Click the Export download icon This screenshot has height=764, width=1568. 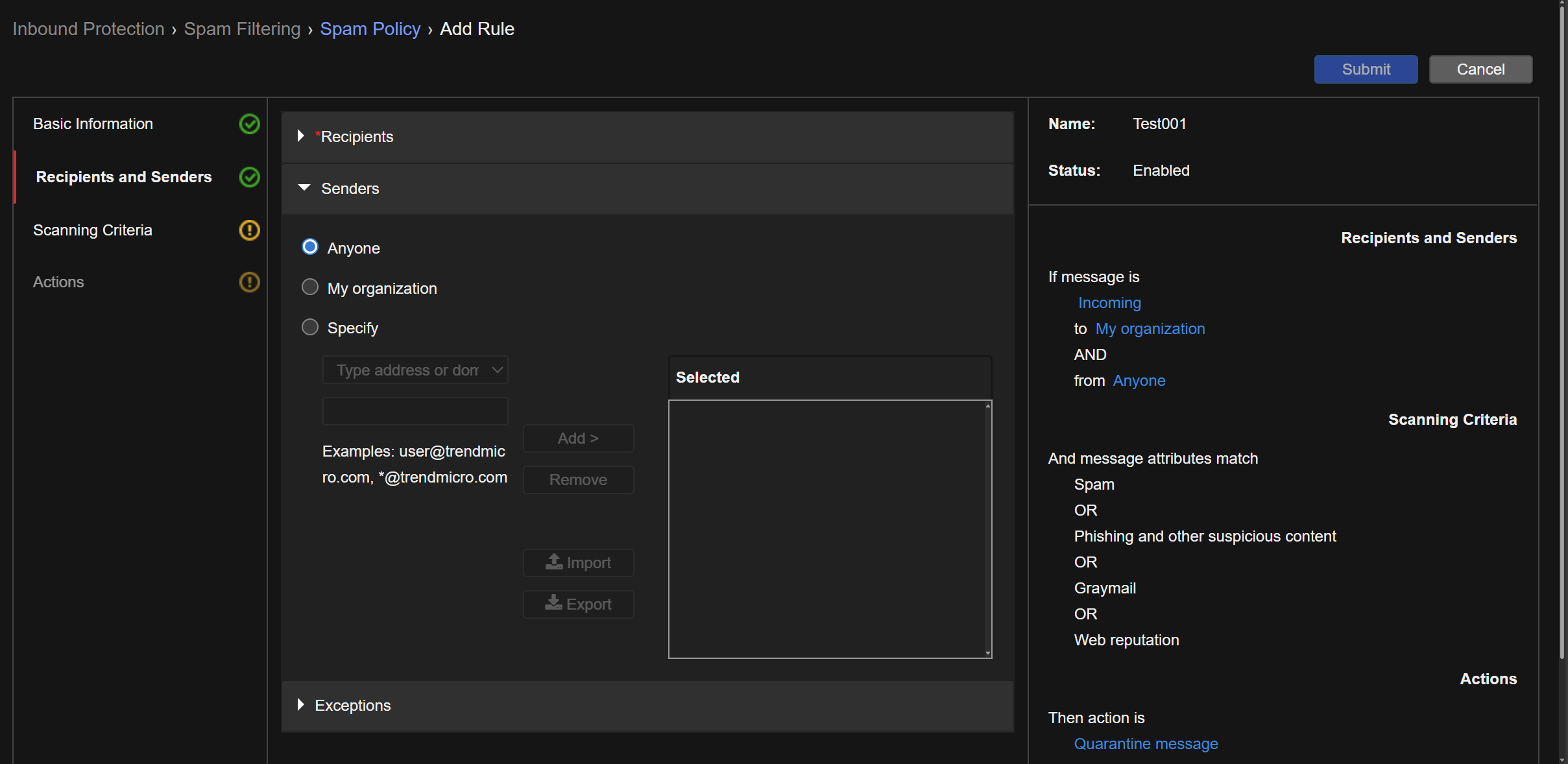[x=553, y=603]
